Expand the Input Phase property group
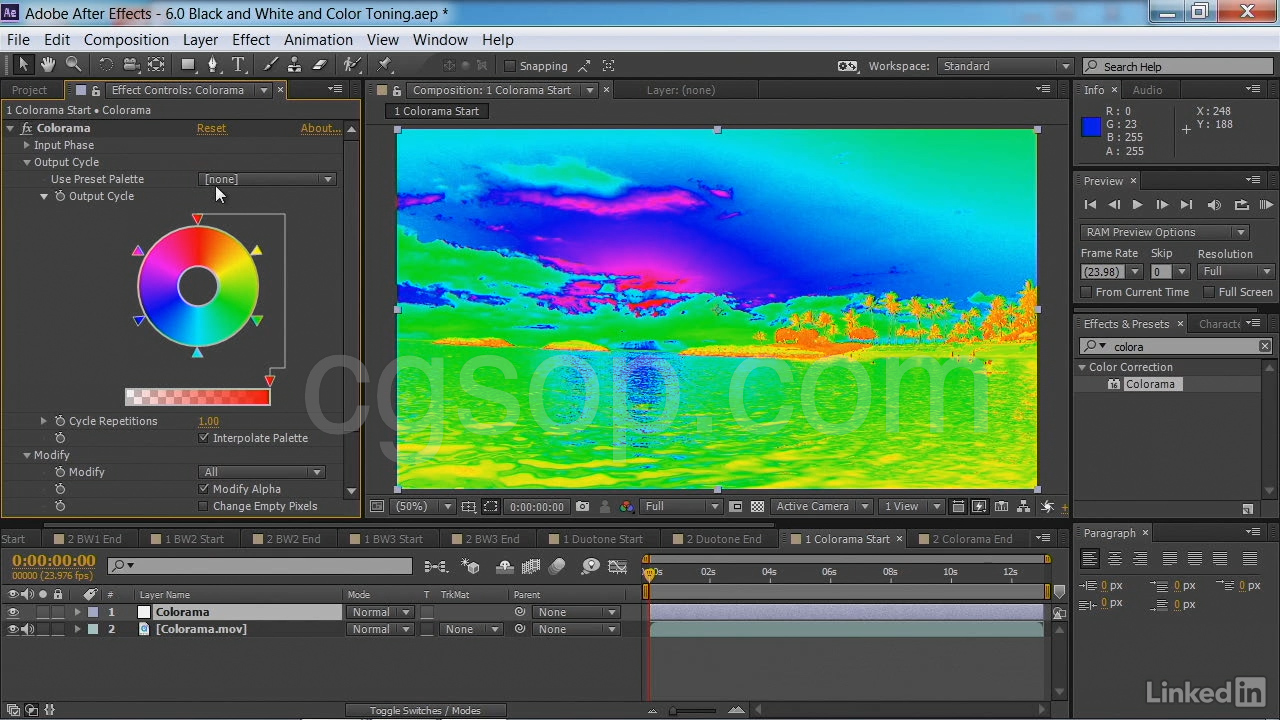 pos(27,145)
